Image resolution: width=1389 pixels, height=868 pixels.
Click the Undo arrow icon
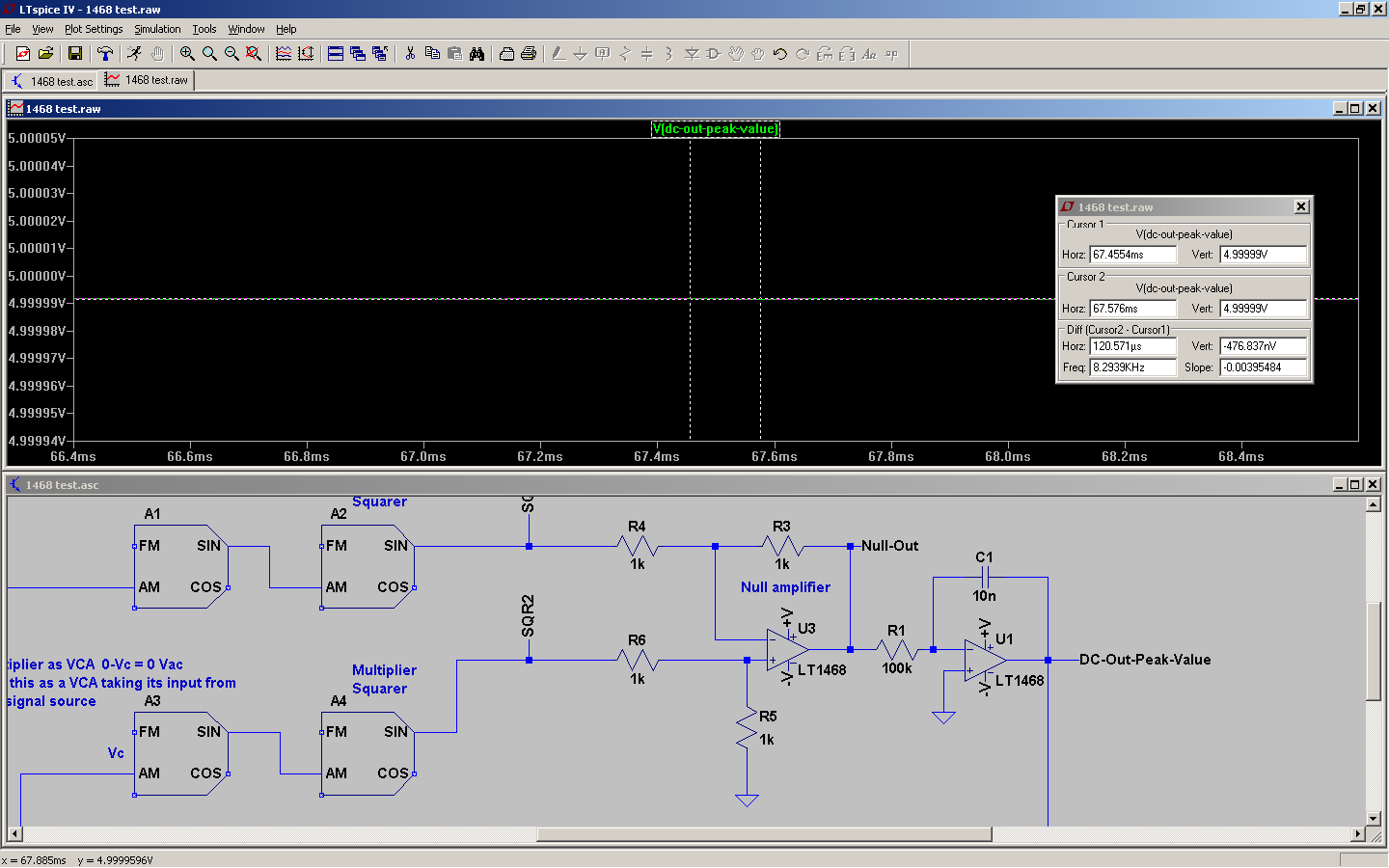(x=780, y=54)
